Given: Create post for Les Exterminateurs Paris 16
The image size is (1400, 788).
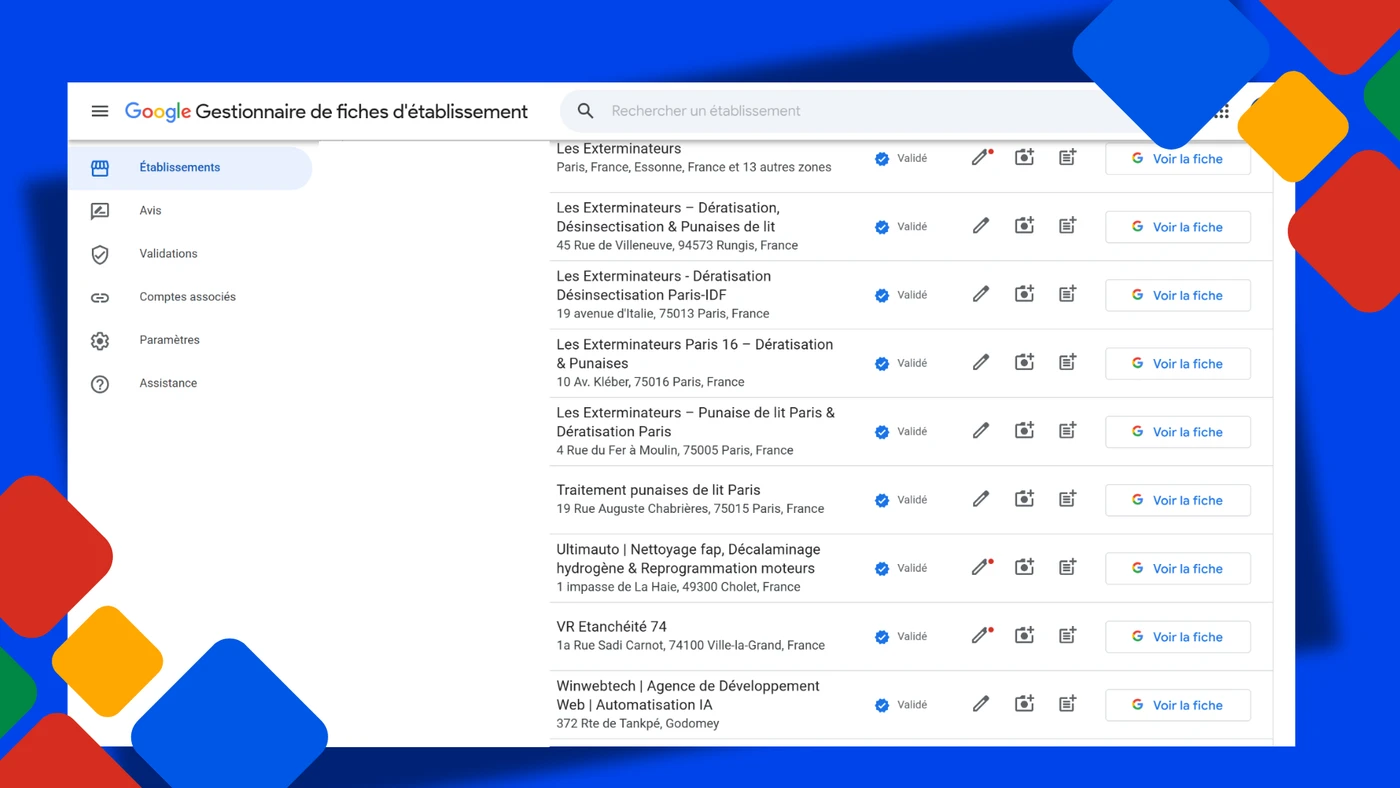Looking at the screenshot, I should pos(1067,362).
